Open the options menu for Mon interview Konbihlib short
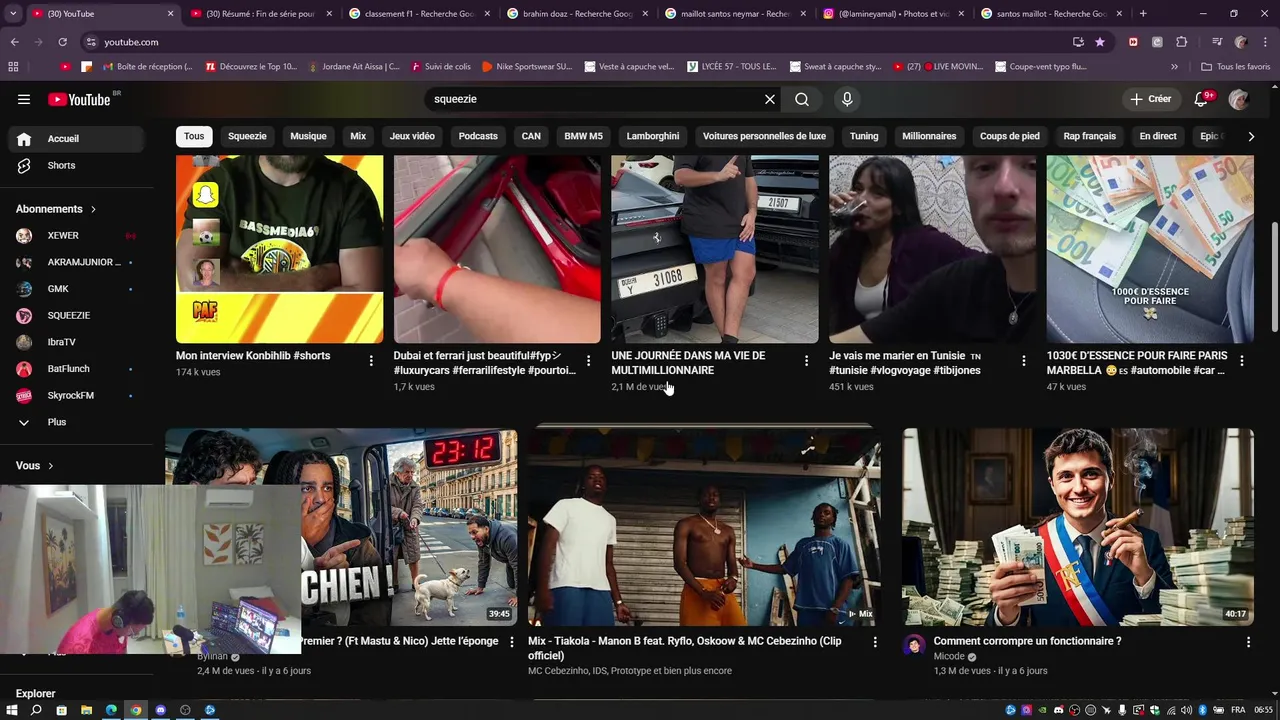 point(371,361)
